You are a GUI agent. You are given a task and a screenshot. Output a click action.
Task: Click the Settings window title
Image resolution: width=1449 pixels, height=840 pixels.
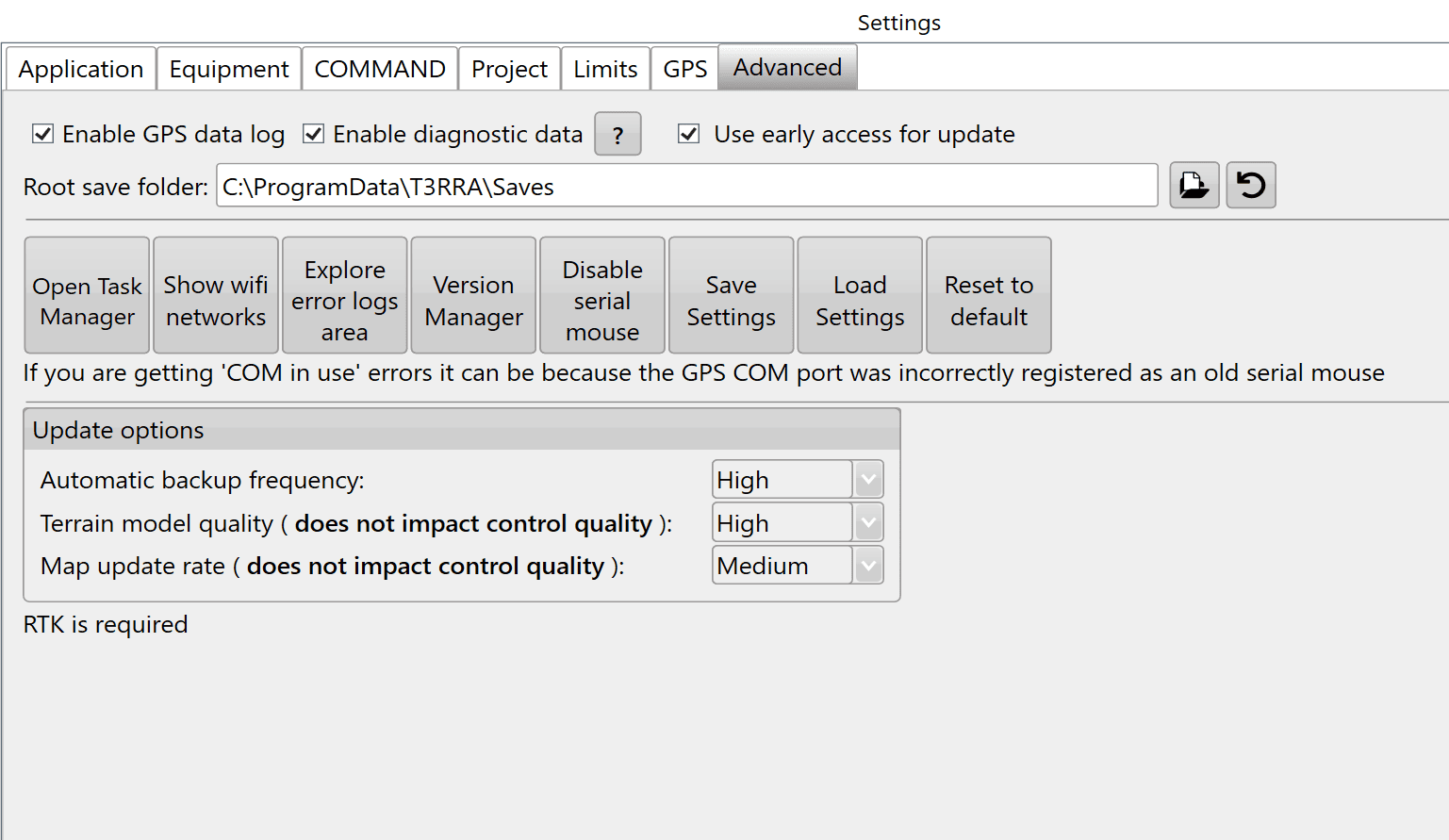pyautogui.click(x=898, y=23)
